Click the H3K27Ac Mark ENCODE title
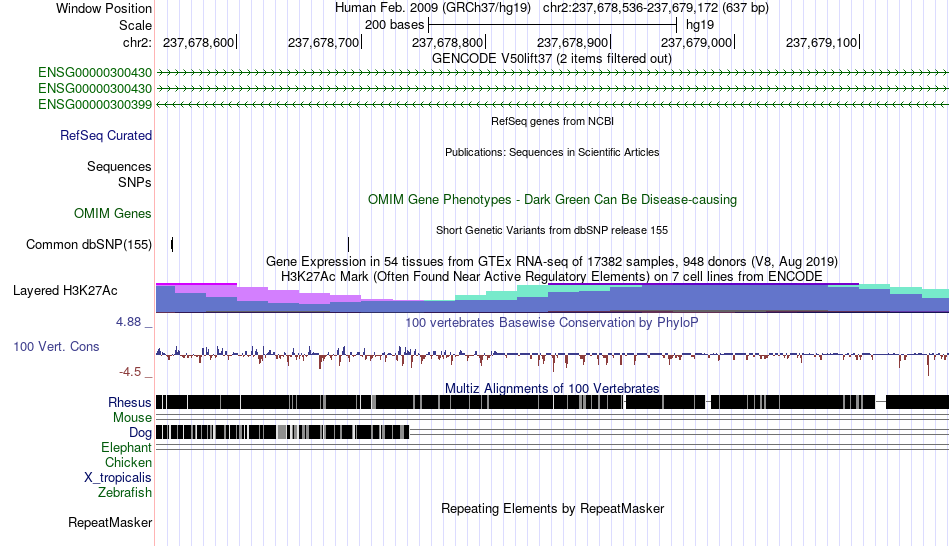 click(552, 277)
